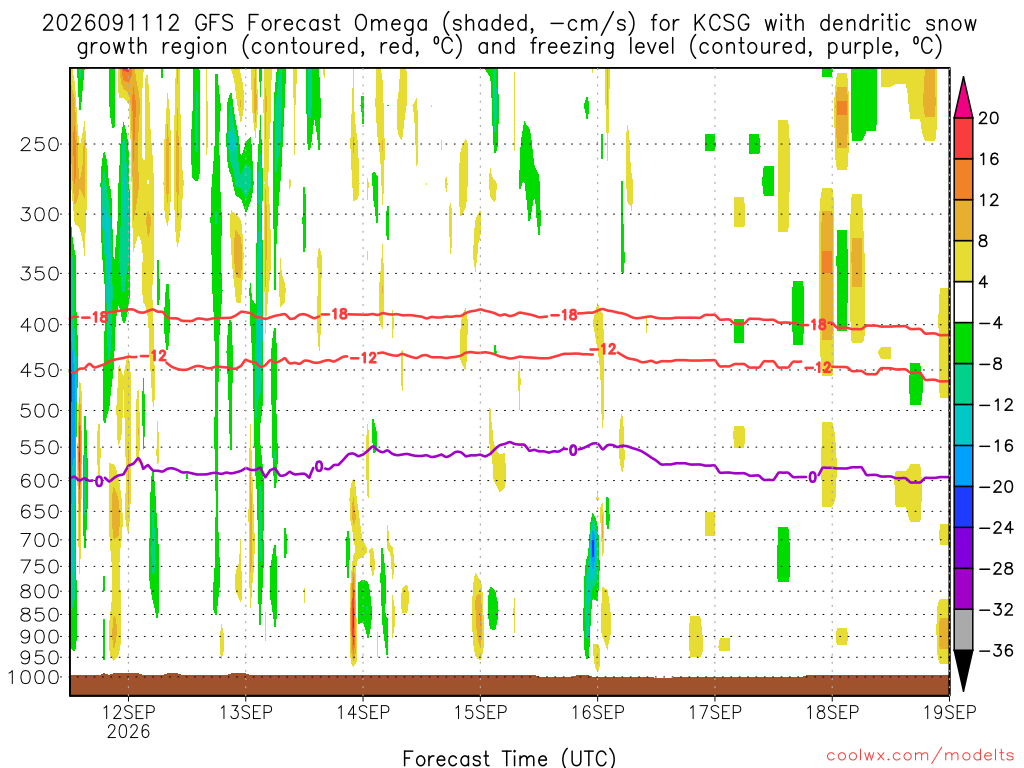This screenshot has width=1024, height=768.
Task: Click the 500 pressure level label
Action: 40,411
